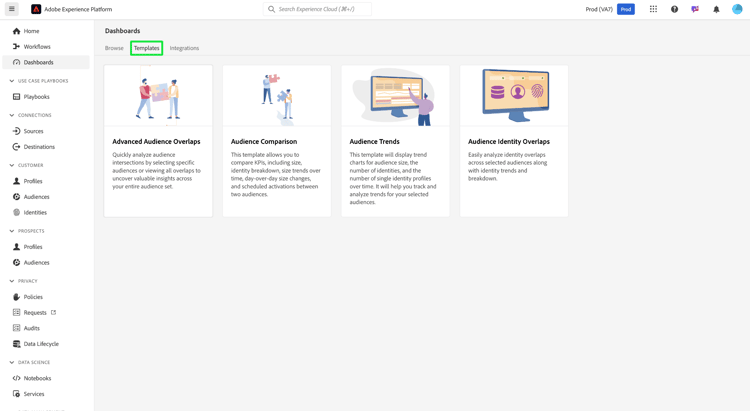Collapse the Privacy section chevron
The height and width of the screenshot is (411, 750).
pos(11,281)
